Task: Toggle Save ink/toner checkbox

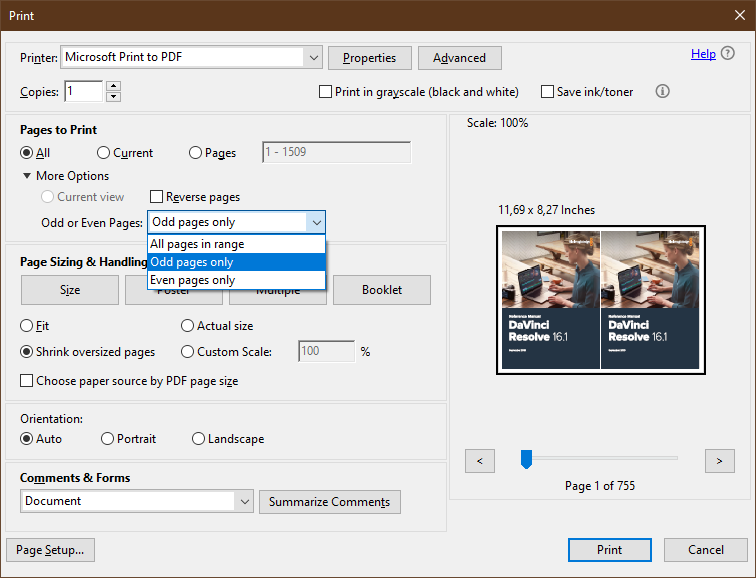Action: pyautogui.click(x=547, y=92)
